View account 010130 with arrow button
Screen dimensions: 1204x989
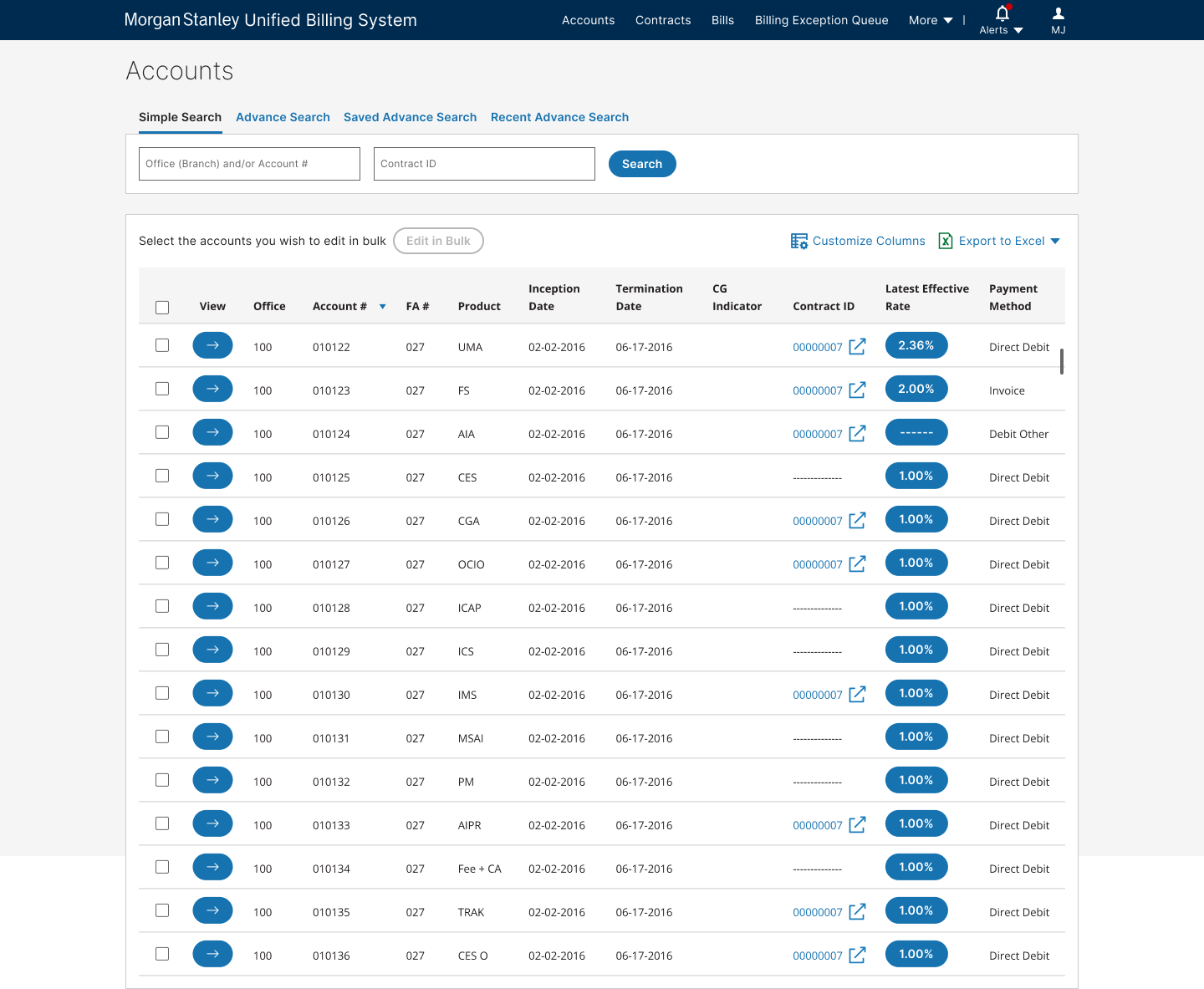212,693
